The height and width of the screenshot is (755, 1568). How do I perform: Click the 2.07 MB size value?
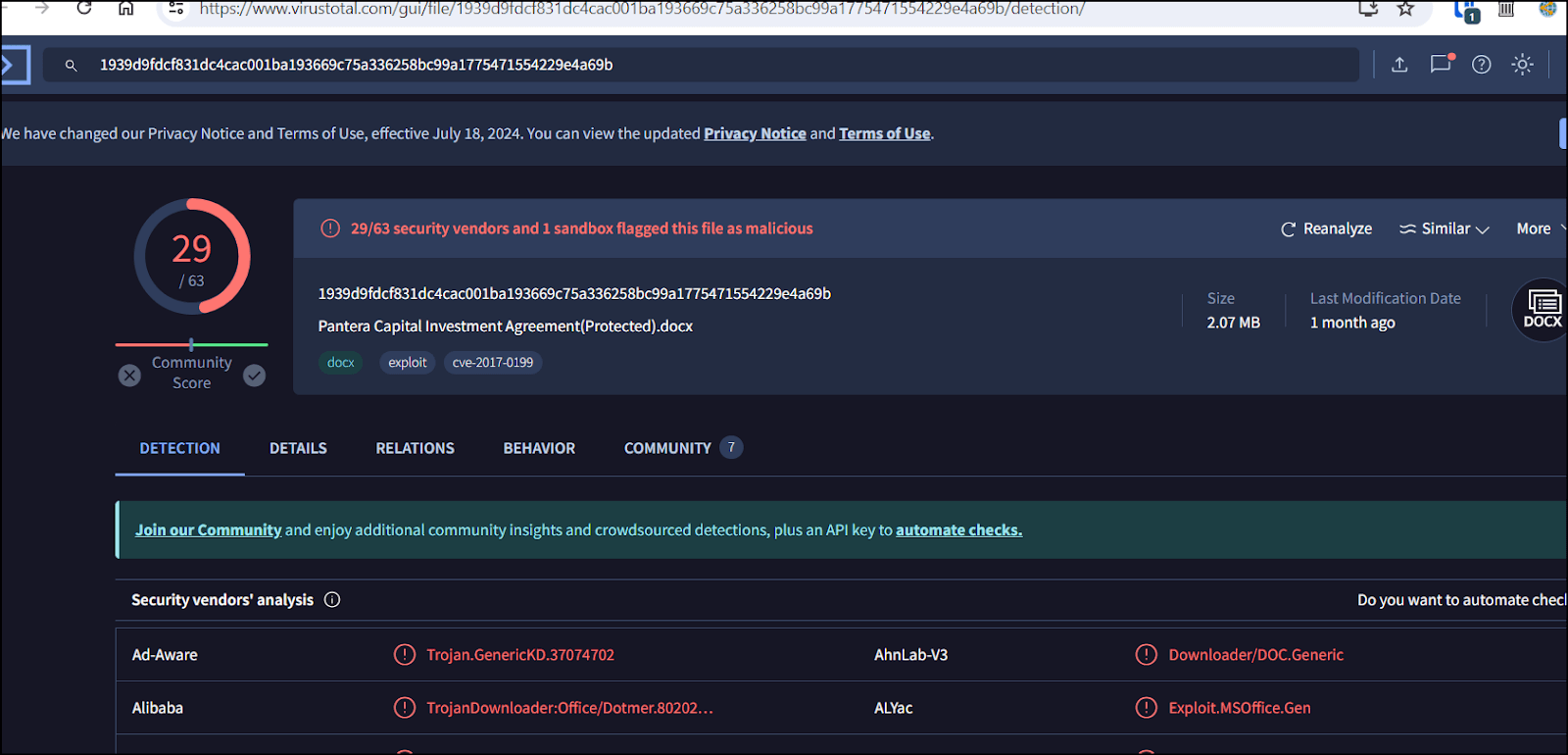click(x=1234, y=323)
